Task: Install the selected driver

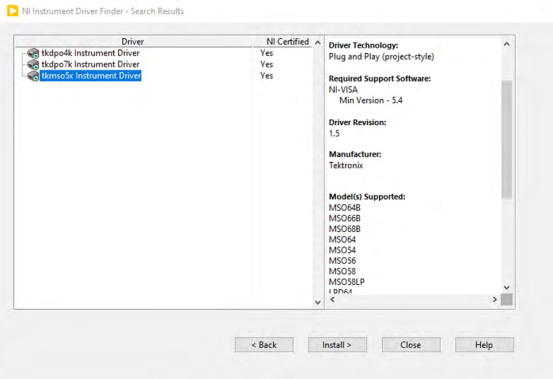Action: click(337, 345)
